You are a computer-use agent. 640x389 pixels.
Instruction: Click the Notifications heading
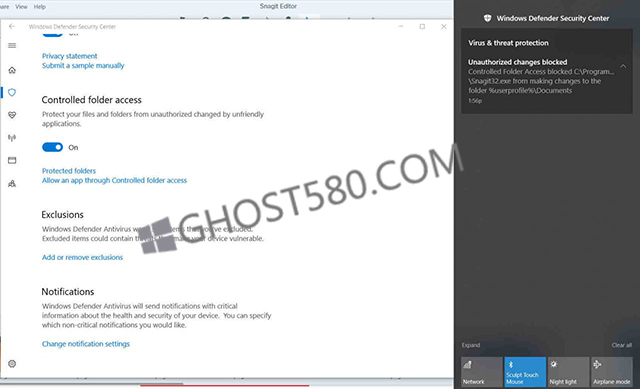(x=68, y=292)
